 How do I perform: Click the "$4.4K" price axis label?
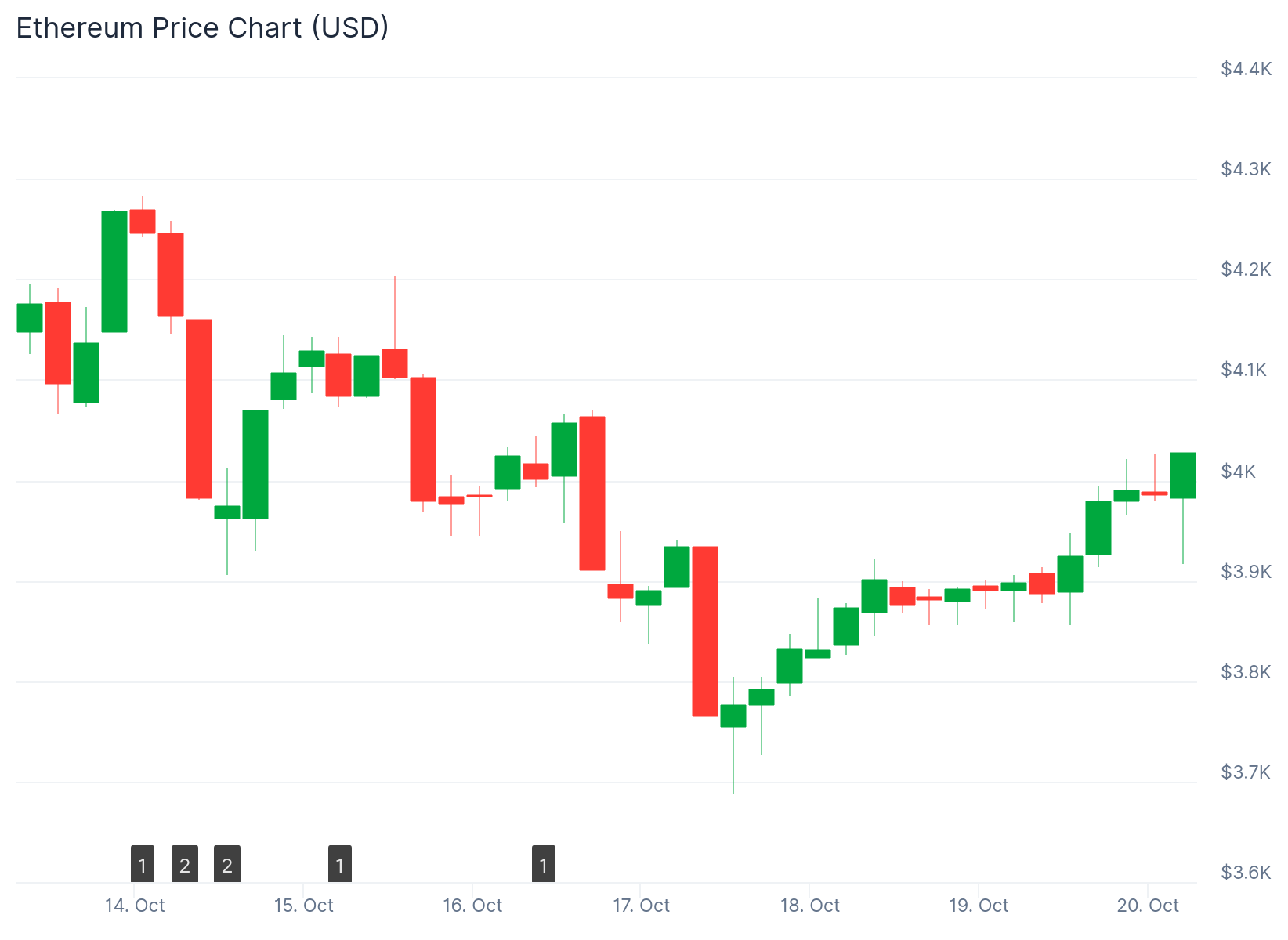tap(1246, 69)
